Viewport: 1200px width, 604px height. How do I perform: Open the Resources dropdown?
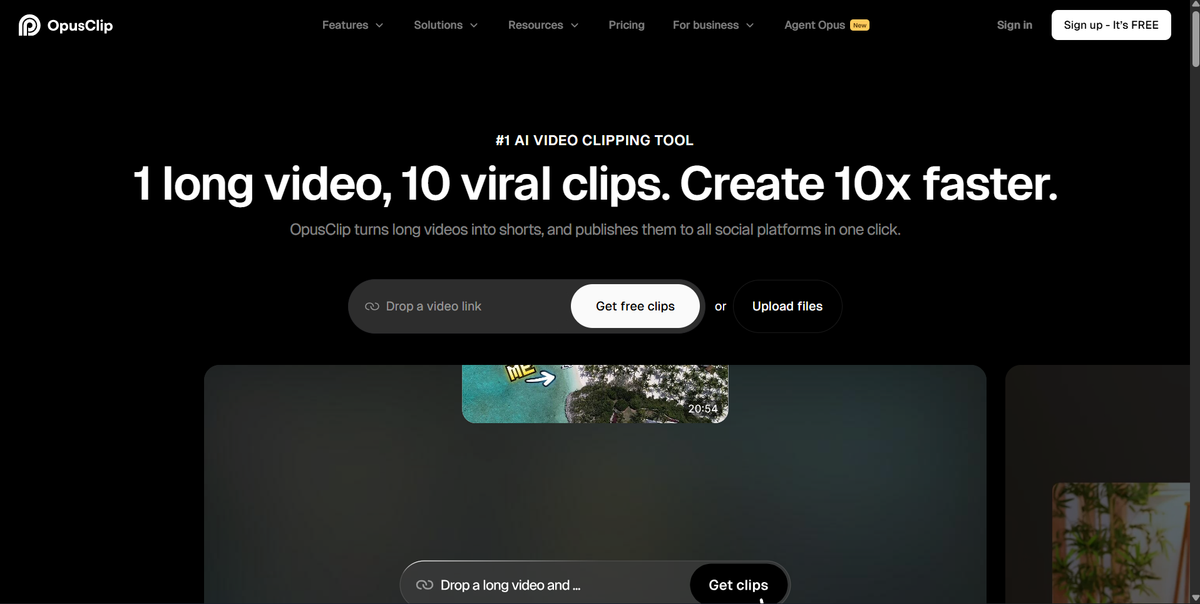[543, 25]
